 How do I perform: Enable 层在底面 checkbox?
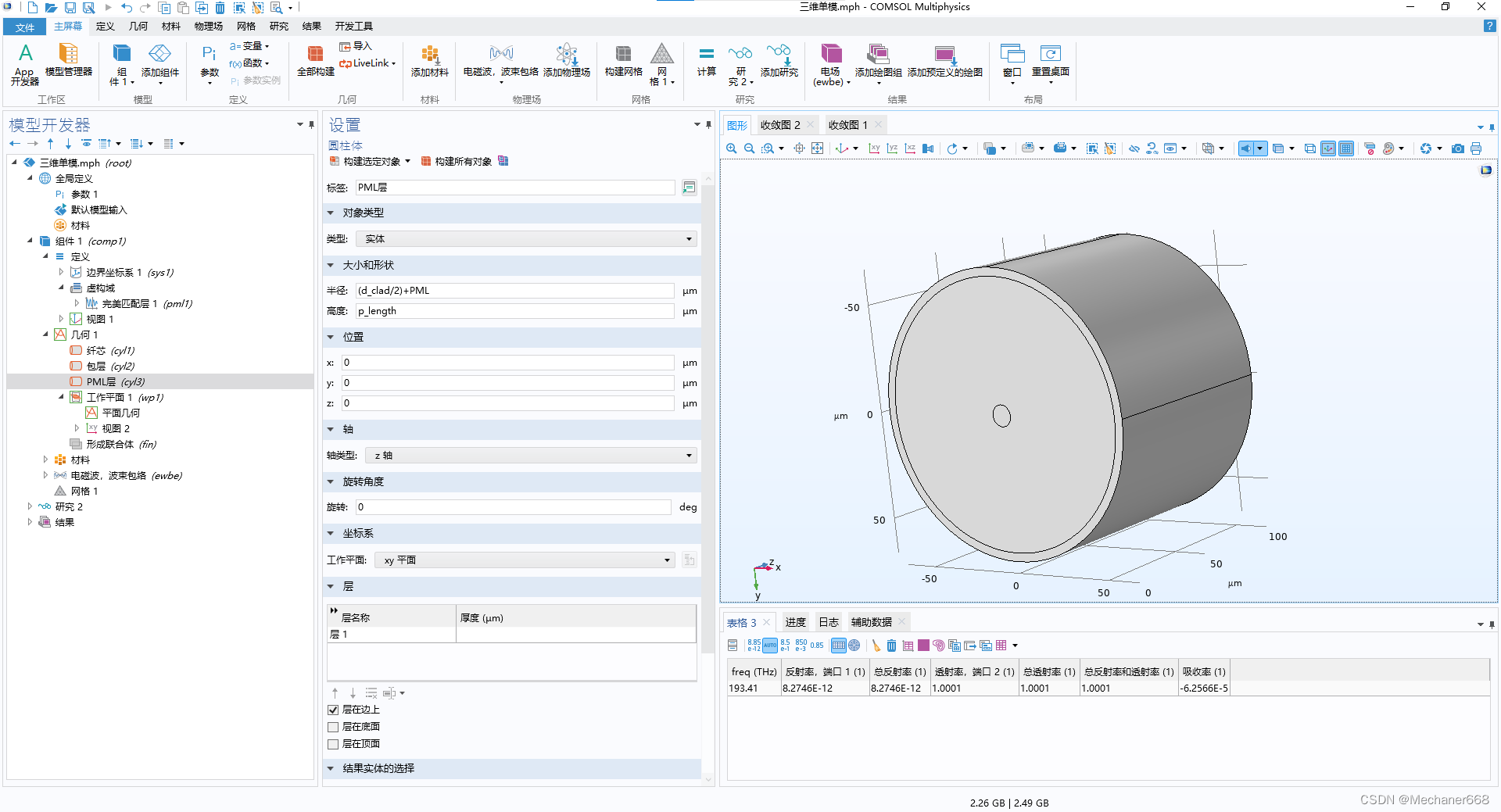333,727
